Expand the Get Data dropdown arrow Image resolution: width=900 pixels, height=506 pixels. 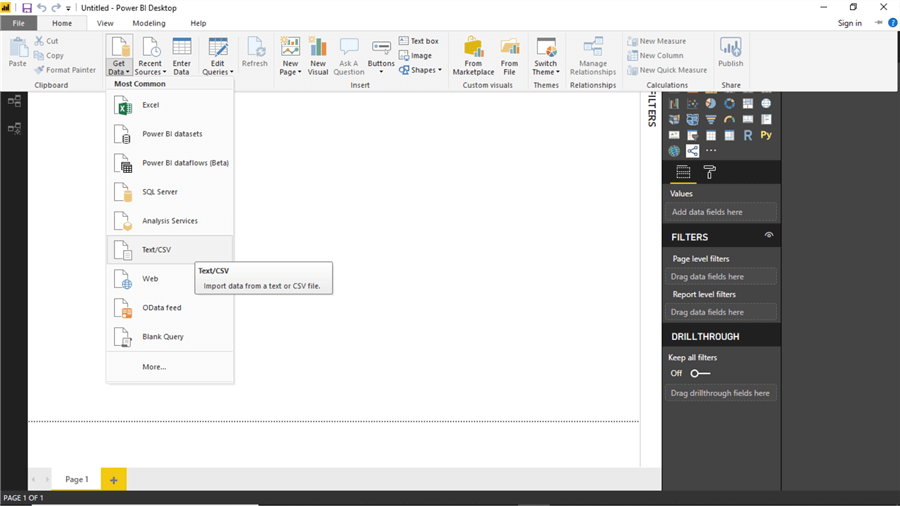(x=127, y=72)
